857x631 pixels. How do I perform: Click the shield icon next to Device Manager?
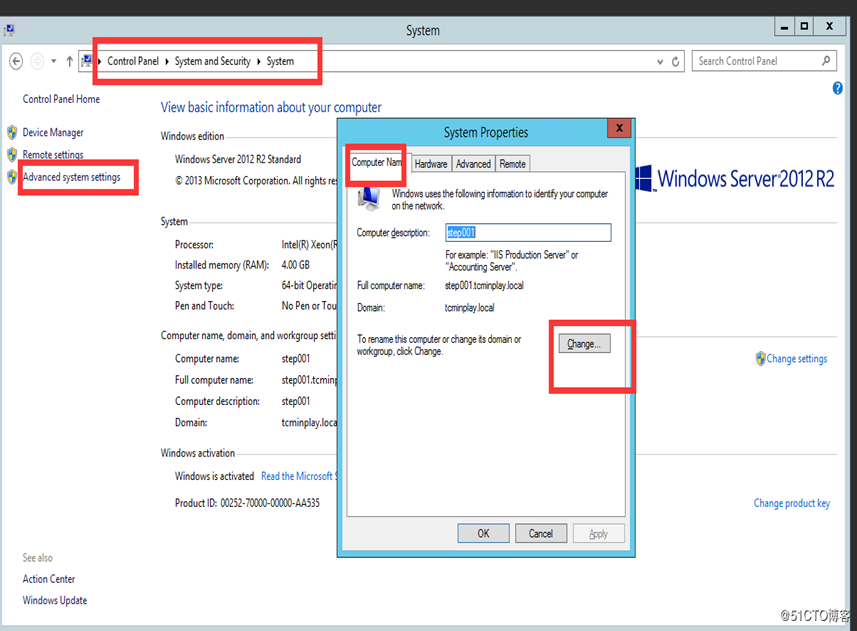12,132
